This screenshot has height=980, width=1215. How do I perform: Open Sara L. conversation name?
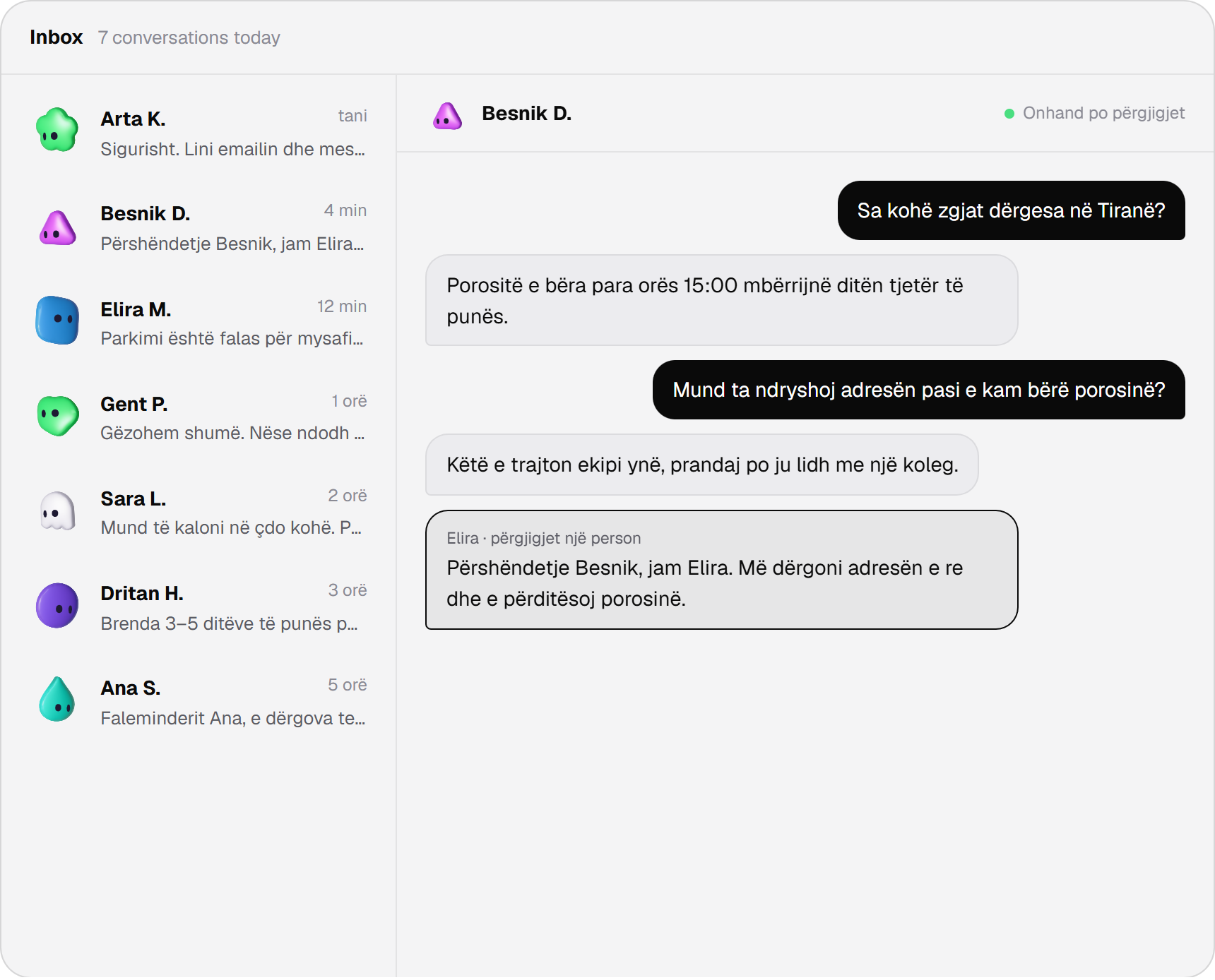[133, 498]
